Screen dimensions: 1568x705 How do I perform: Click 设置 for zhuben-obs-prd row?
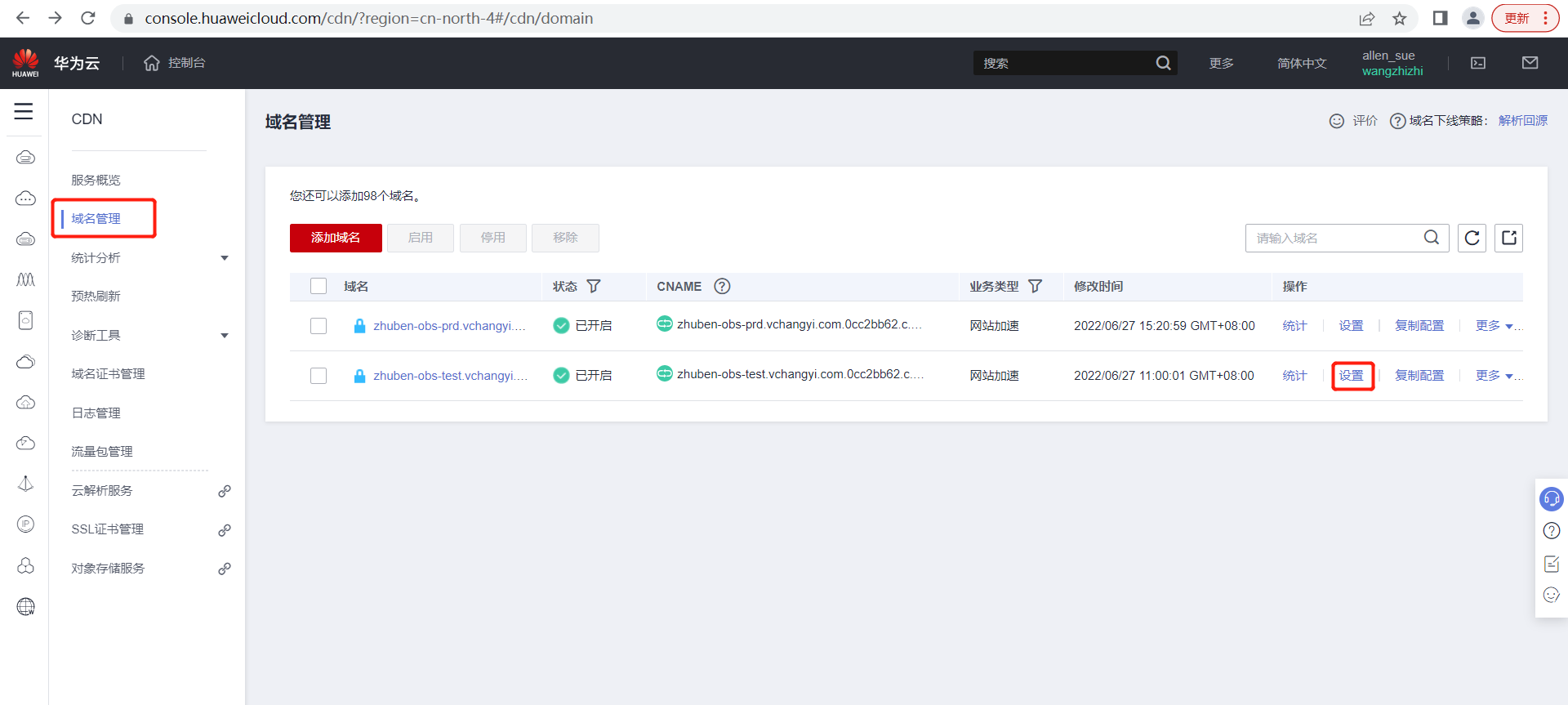pyautogui.click(x=1352, y=326)
